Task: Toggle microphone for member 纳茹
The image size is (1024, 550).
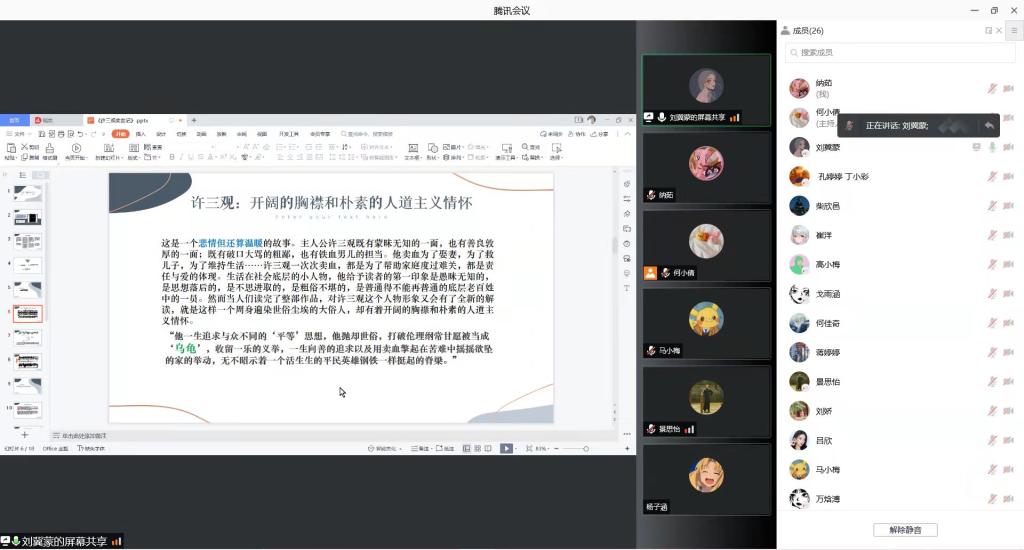Action: (992, 88)
